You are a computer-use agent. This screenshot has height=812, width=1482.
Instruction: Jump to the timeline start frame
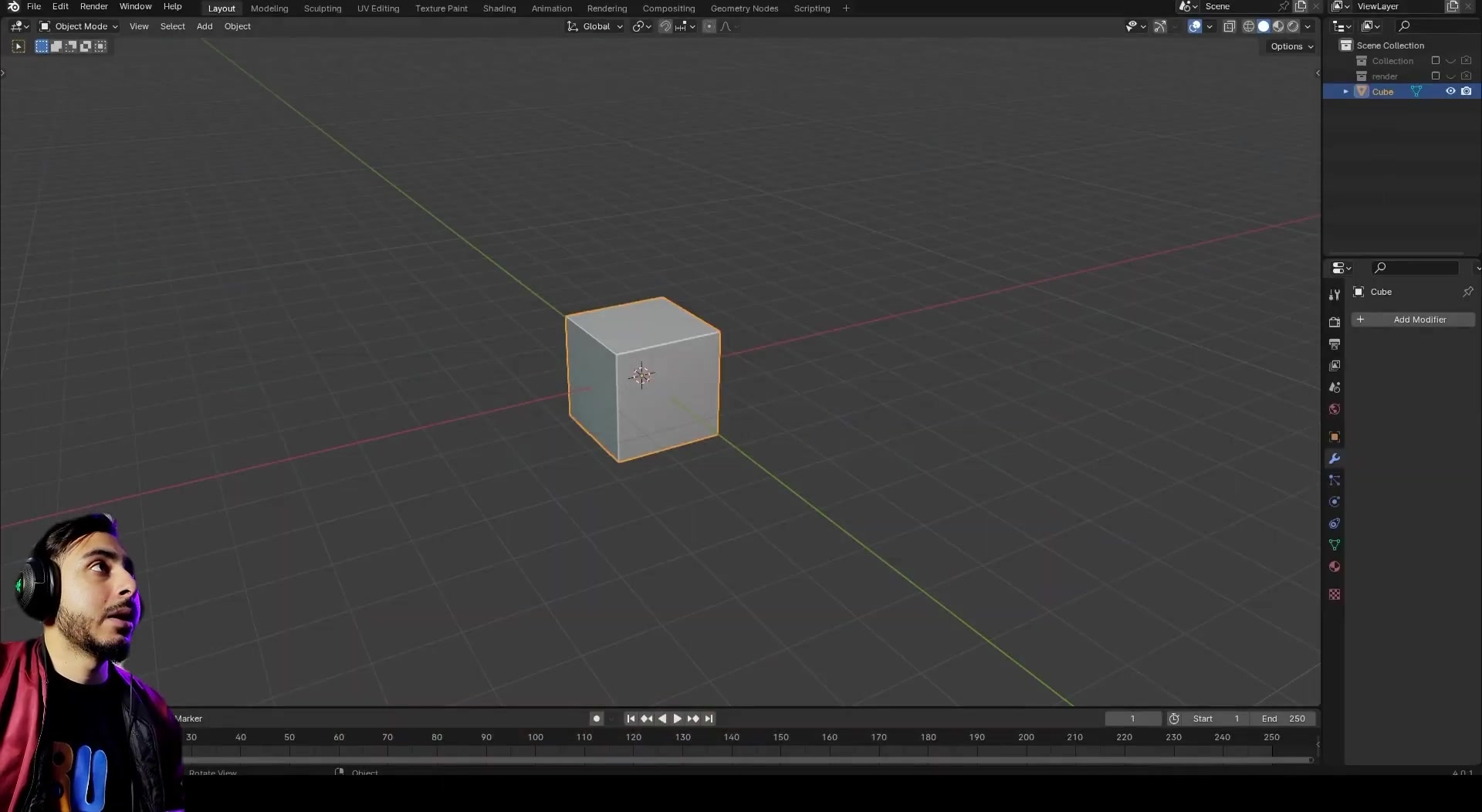(631, 719)
